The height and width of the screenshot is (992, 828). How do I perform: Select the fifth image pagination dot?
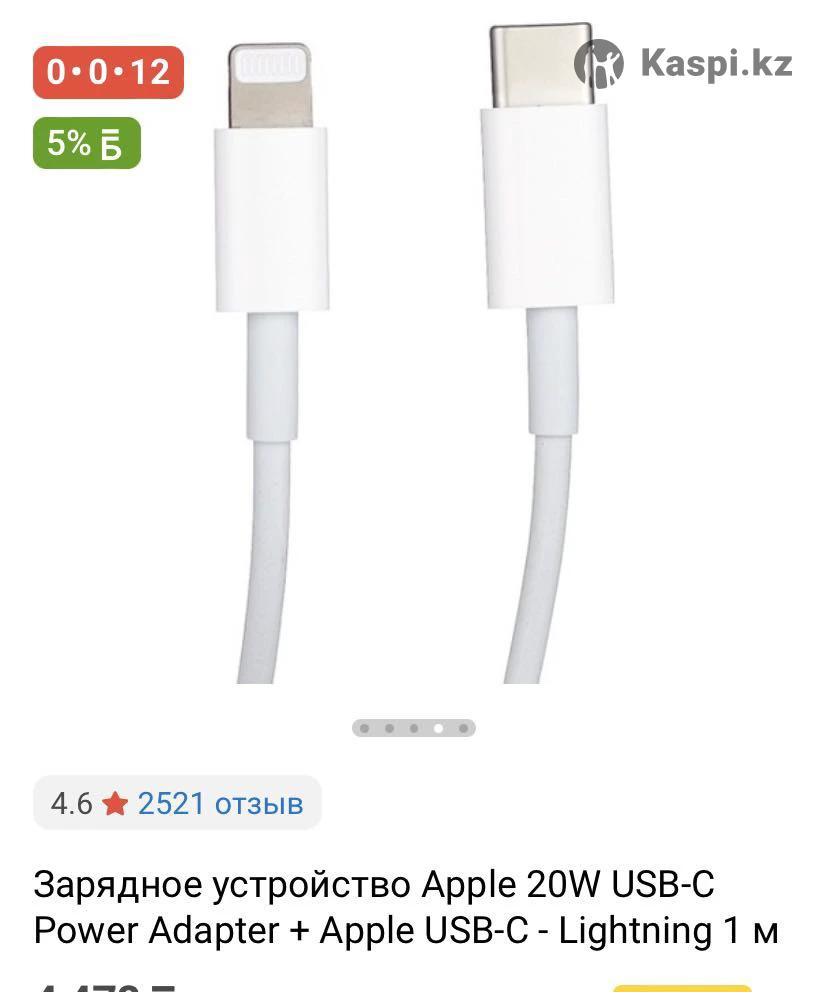pos(463,728)
